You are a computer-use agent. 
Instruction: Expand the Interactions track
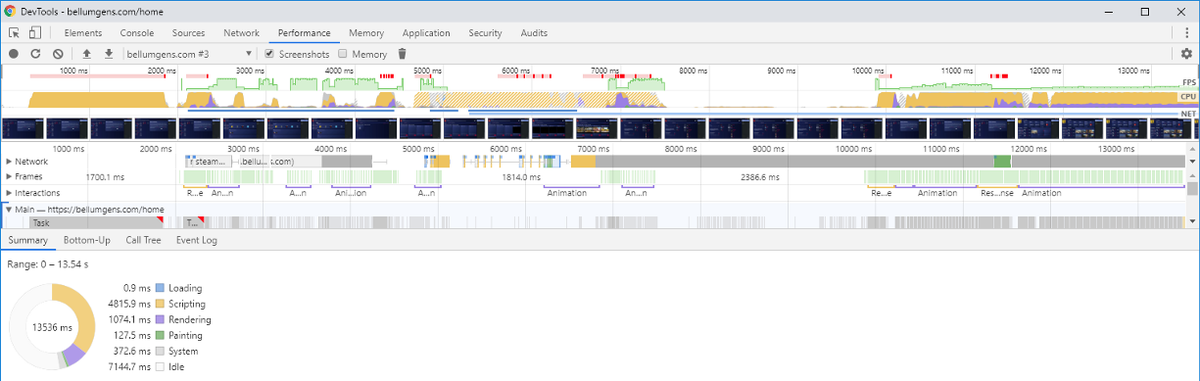(x=9, y=193)
